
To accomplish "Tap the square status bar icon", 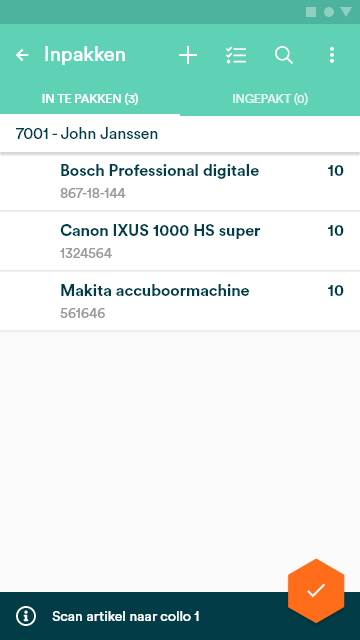I will (311, 12).
